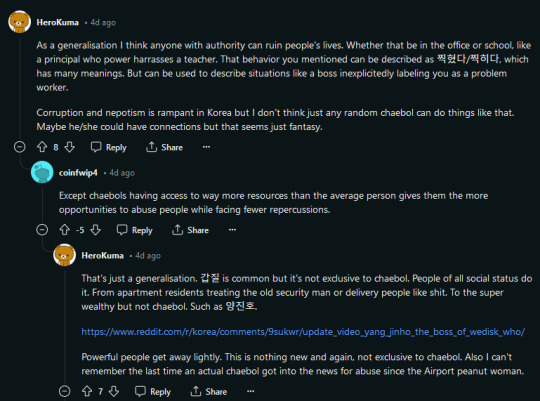The height and width of the screenshot is (401, 540).
Task: Click coinfwip4's teal snoo avatar
Action: [42, 172]
